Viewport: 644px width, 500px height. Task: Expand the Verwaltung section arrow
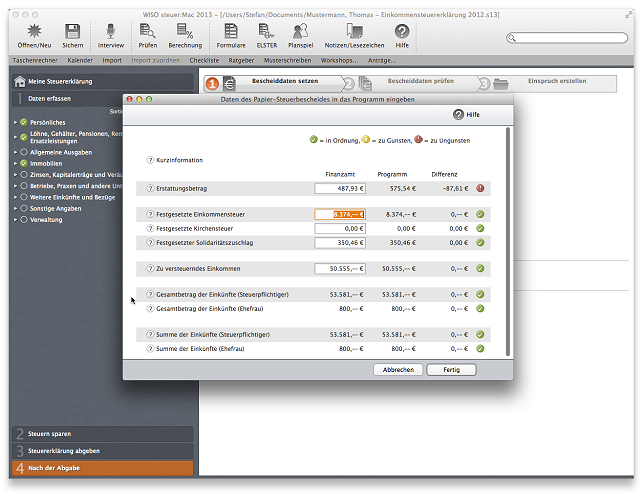click(16, 219)
